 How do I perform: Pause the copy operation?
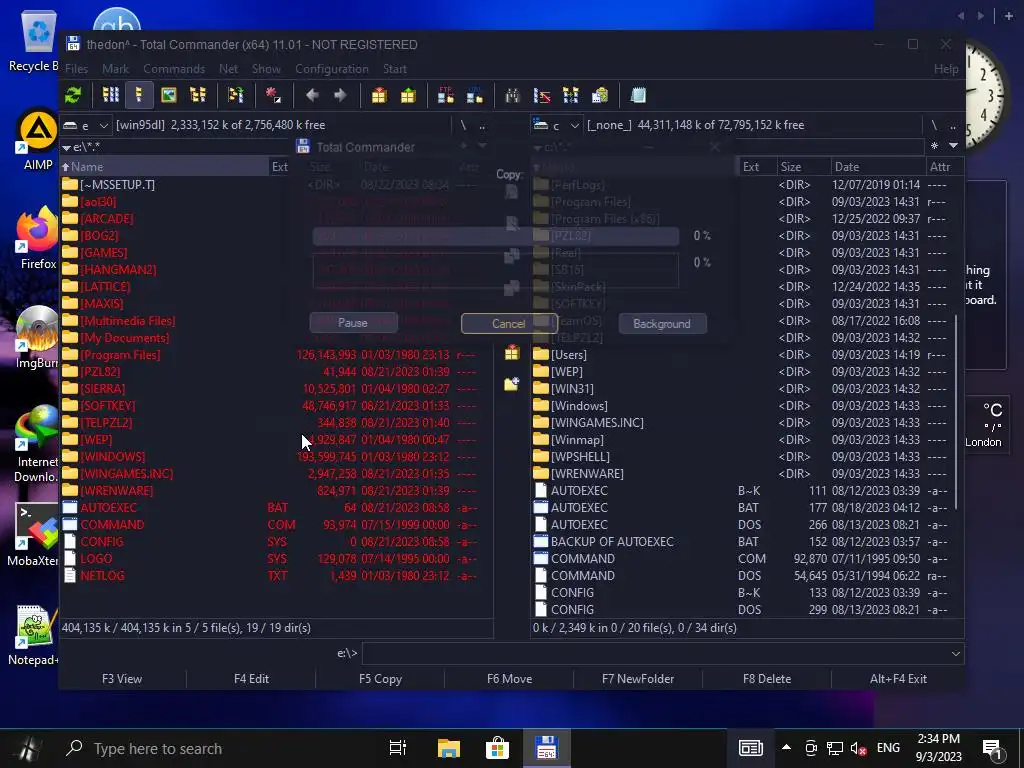click(353, 323)
